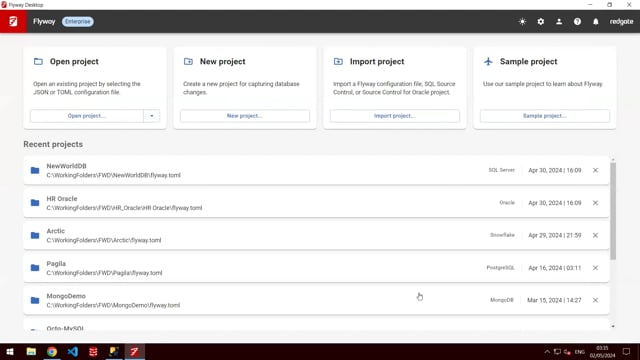Open the settings gear in header
This screenshot has width=640, height=360.
point(540,22)
